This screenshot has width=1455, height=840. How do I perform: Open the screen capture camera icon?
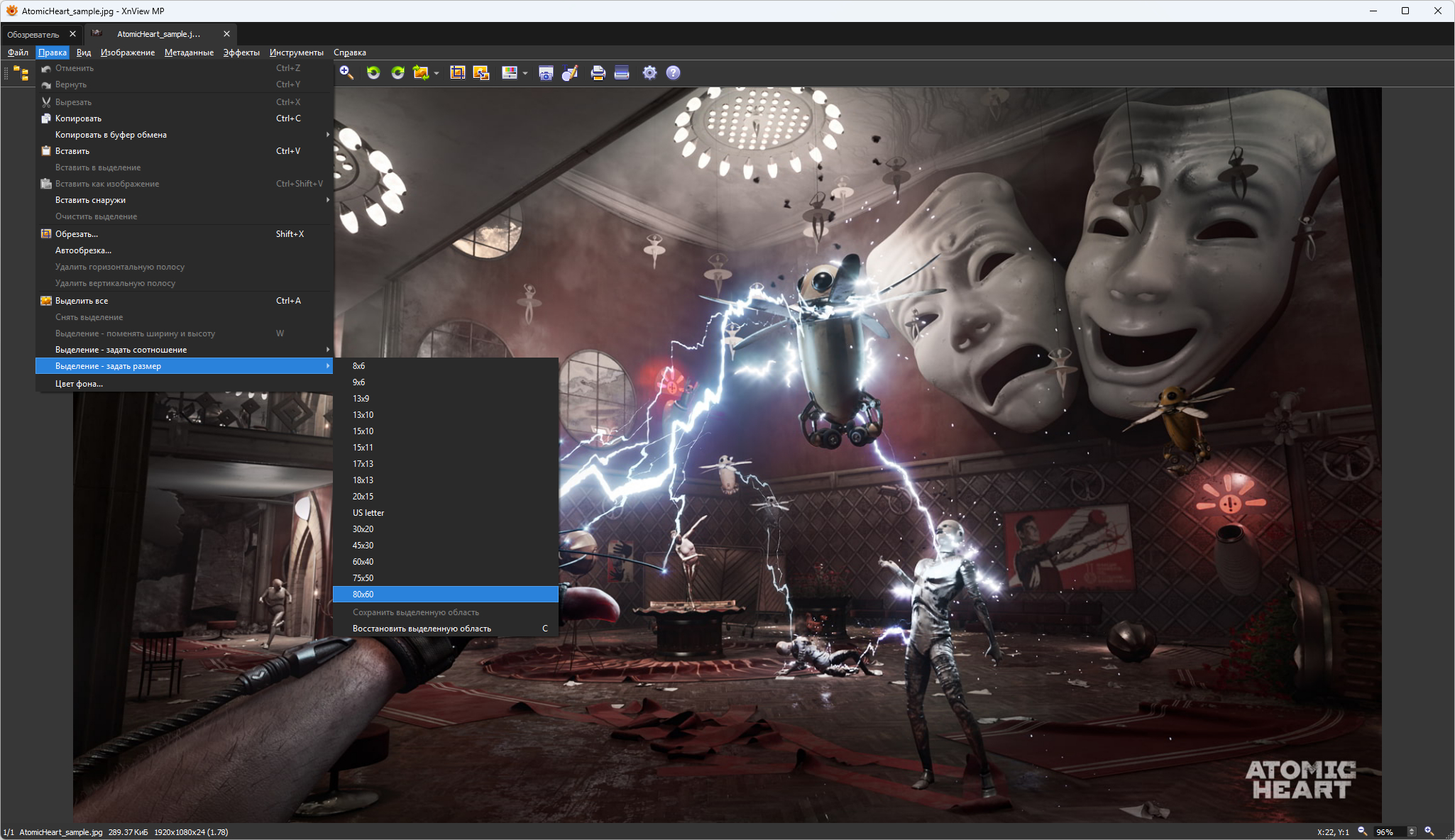[x=546, y=72]
